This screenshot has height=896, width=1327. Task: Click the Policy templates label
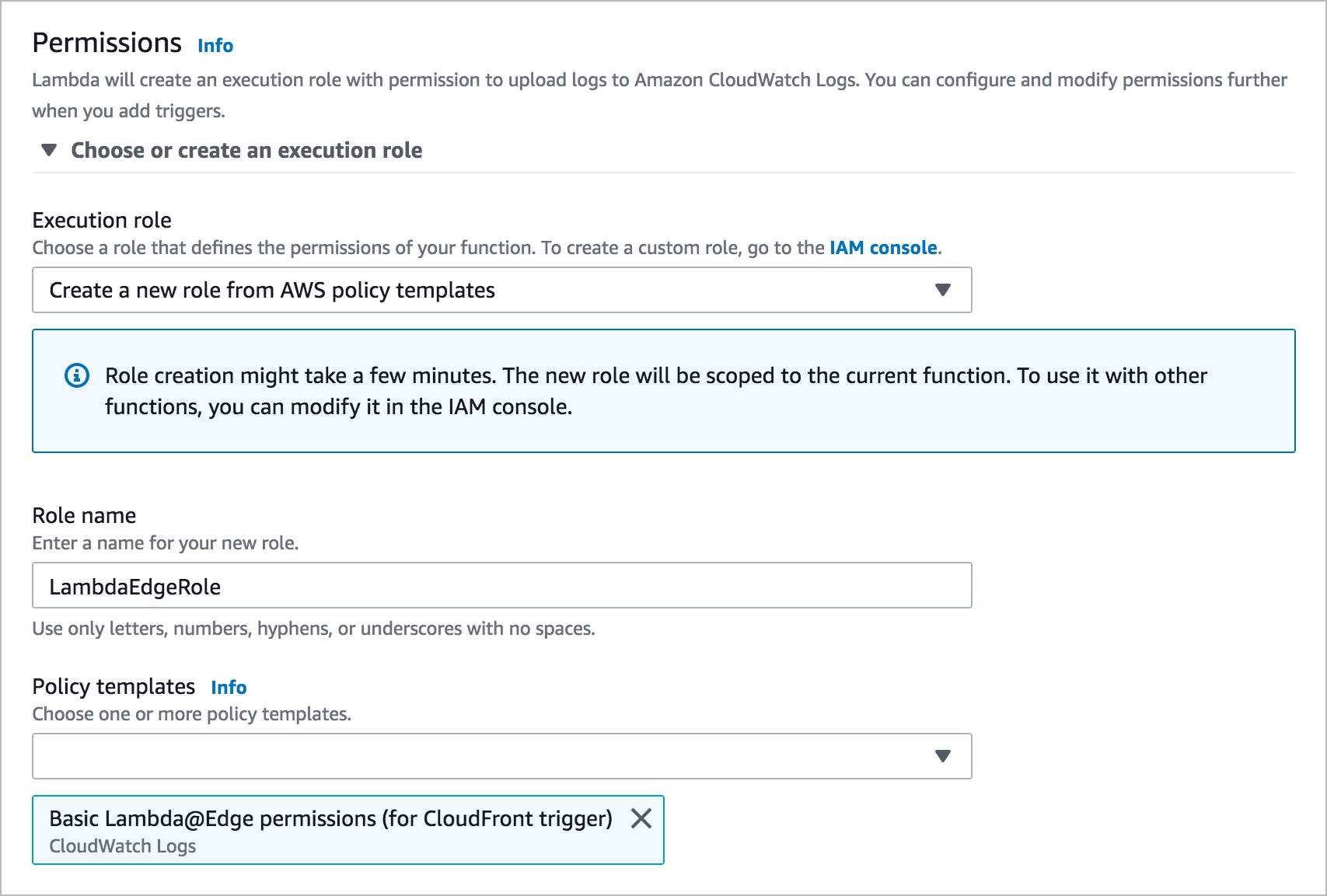pos(113,687)
